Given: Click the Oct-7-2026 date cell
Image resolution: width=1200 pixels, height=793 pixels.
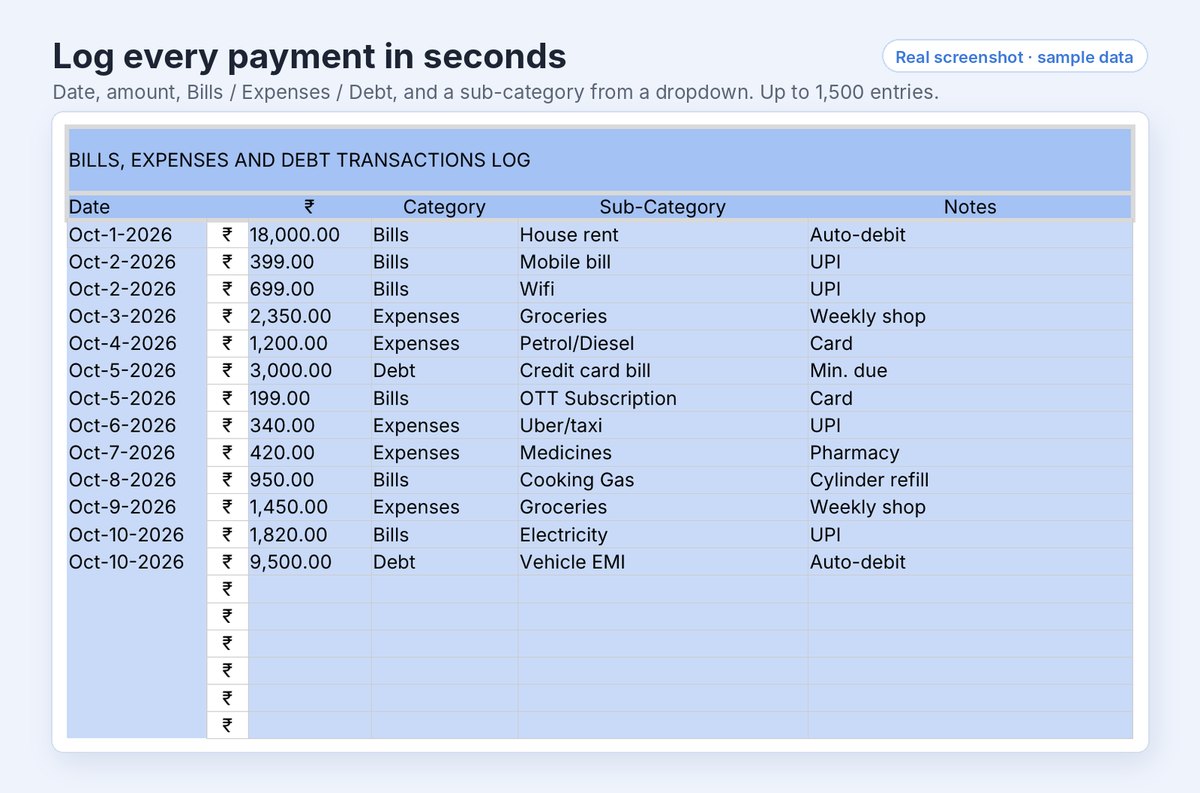Looking at the screenshot, I should coord(137,453).
